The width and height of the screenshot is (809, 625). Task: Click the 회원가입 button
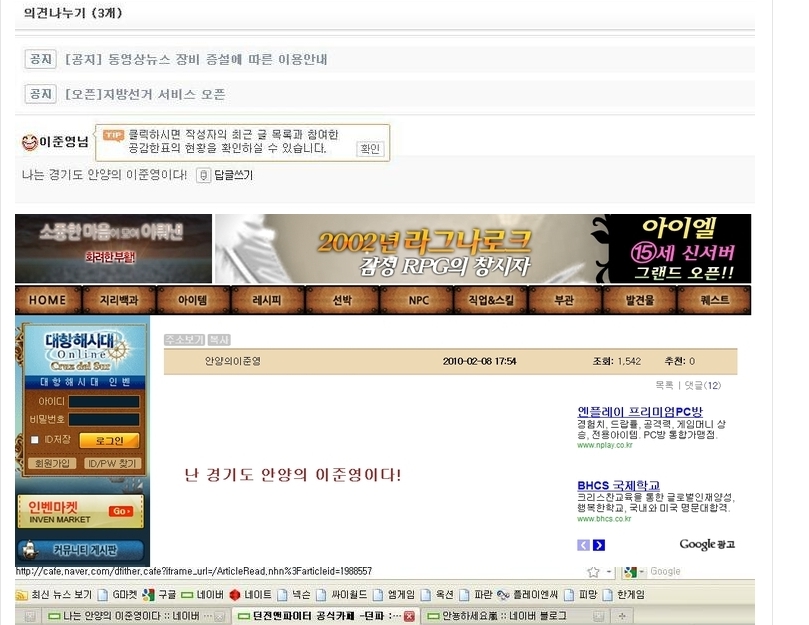click(x=52, y=463)
